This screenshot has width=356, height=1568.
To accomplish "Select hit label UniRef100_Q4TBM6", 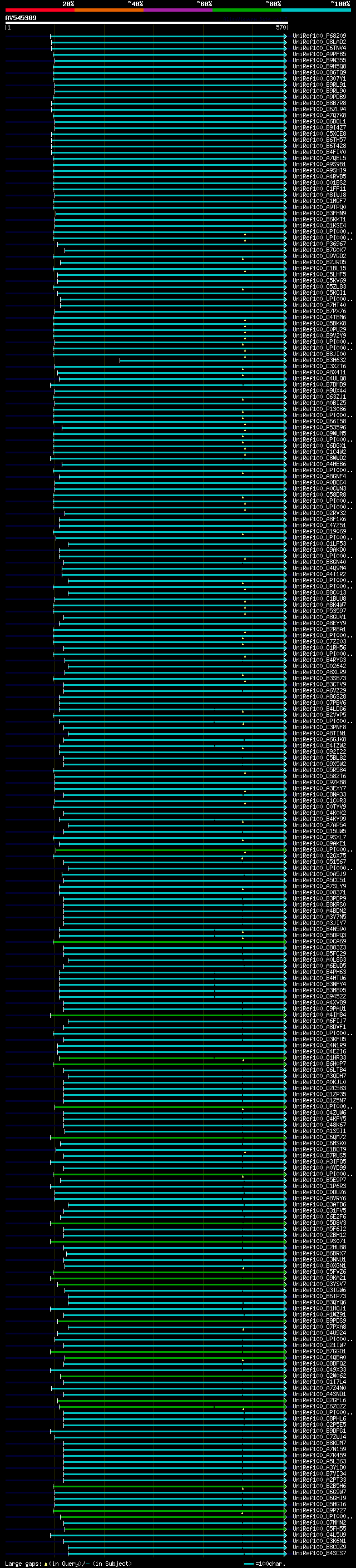I will 319,317.
